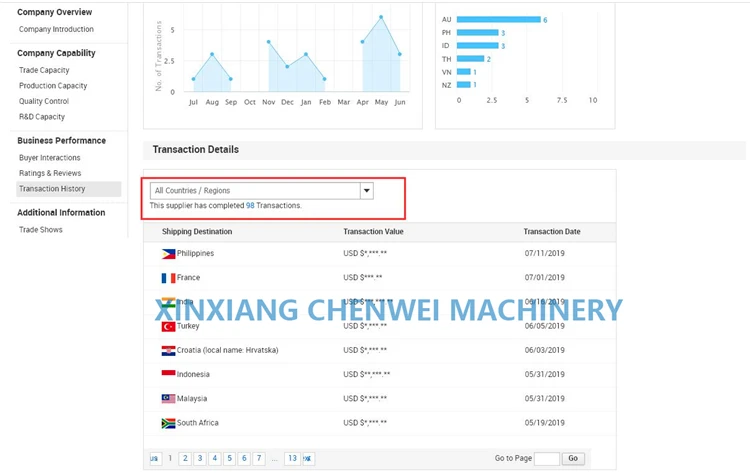Jump to page 13 in pagination
Image resolution: width=750 pixels, height=473 pixels.
click(x=291, y=459)
